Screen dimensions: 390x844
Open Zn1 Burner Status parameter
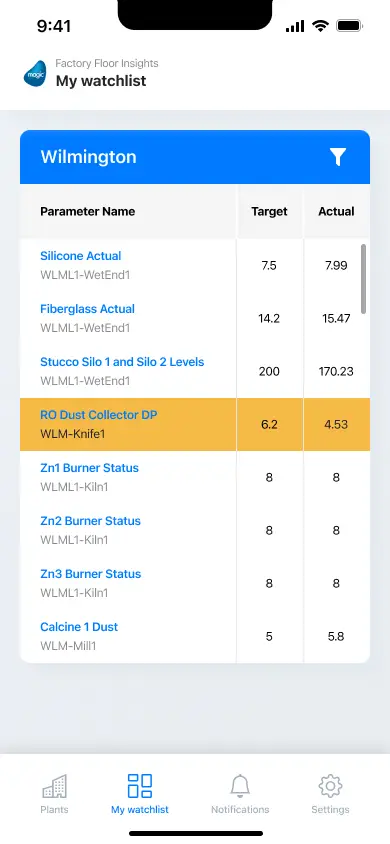89,468
